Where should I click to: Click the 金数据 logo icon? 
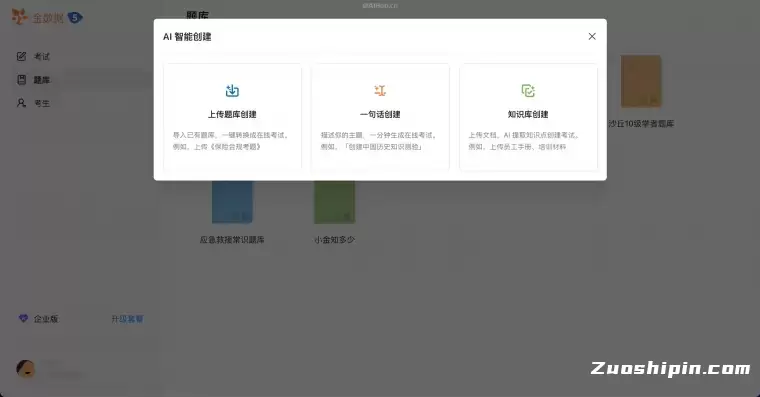pyautogui.click(x=20, y=17)
